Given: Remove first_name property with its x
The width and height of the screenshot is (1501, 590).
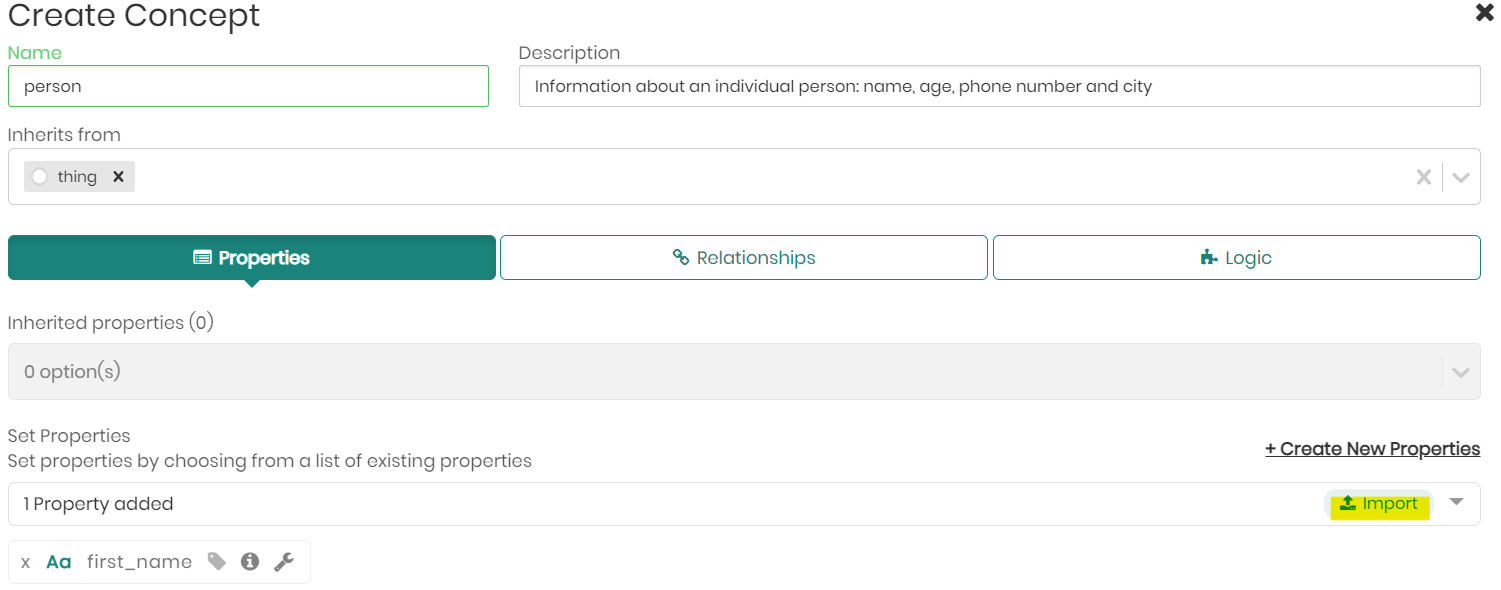Looking at the screenshot, I should [x=26, y=562].
